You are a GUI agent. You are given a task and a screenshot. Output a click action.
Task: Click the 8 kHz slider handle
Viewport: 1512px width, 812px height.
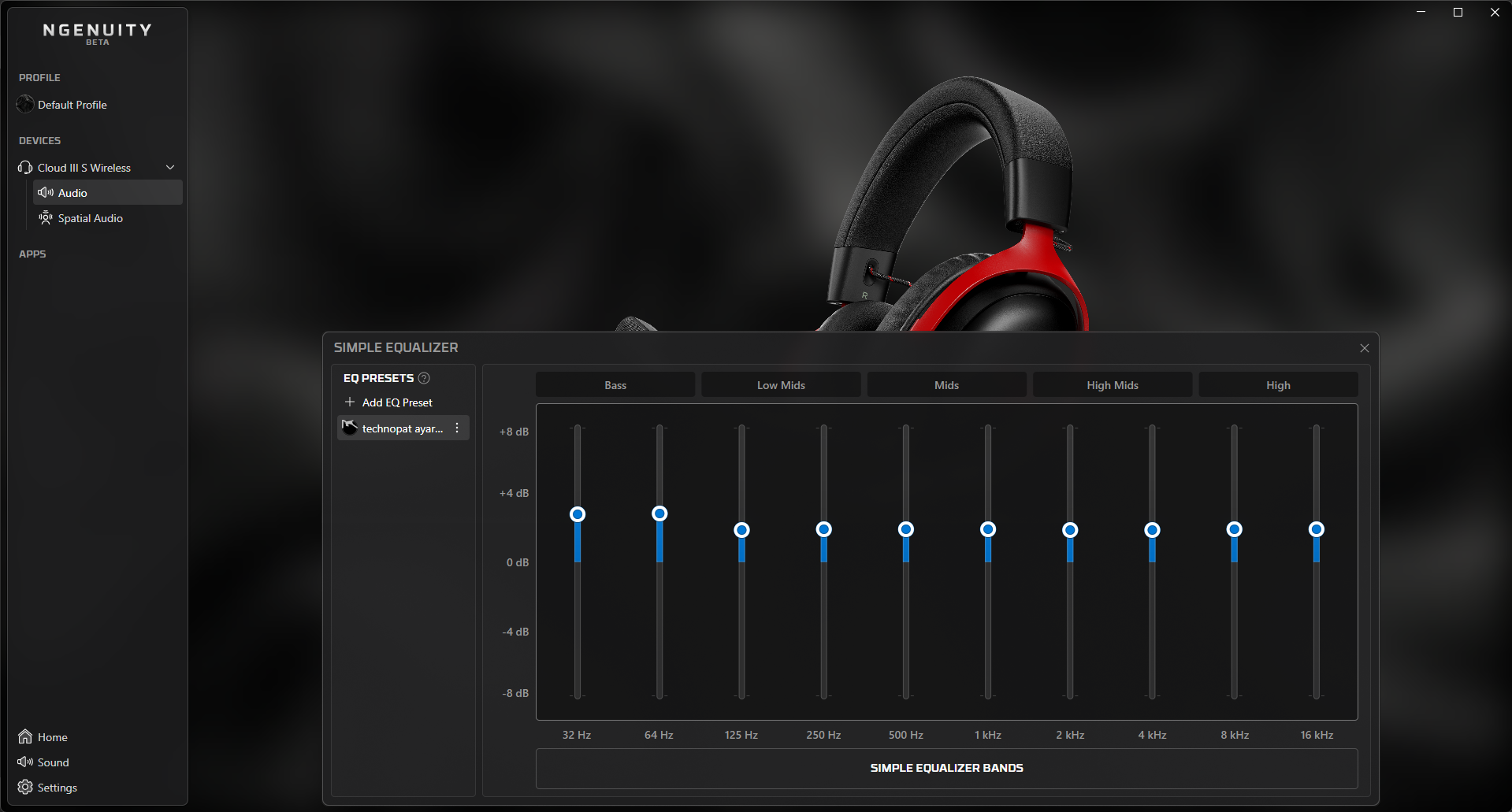[x=1235, y=529]
